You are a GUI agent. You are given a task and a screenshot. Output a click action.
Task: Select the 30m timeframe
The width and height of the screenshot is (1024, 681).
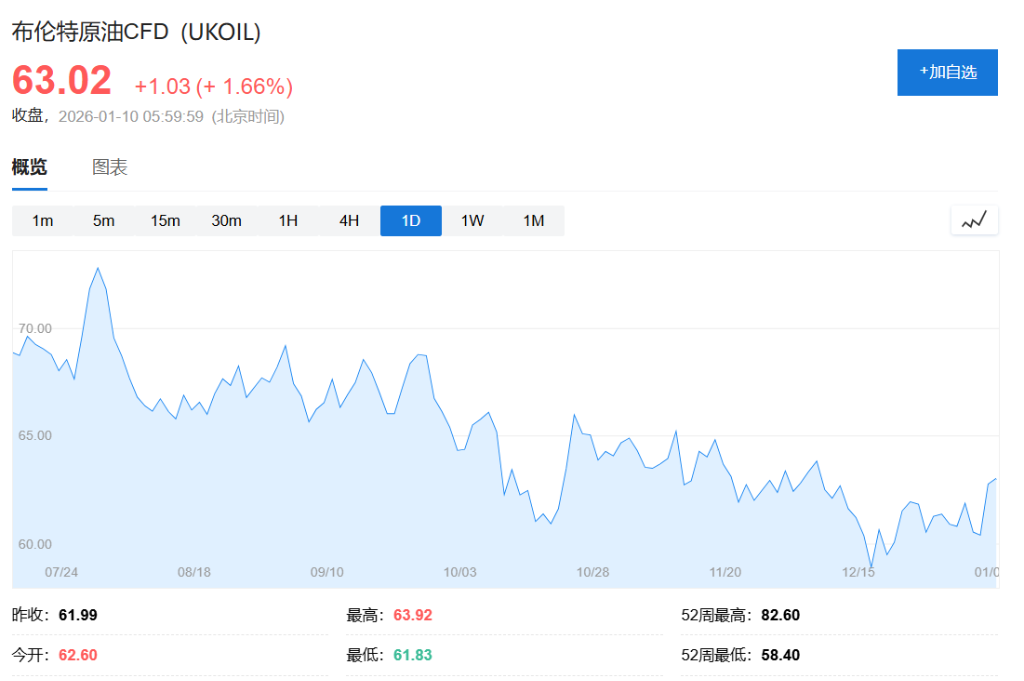click(x=226, y=220)
